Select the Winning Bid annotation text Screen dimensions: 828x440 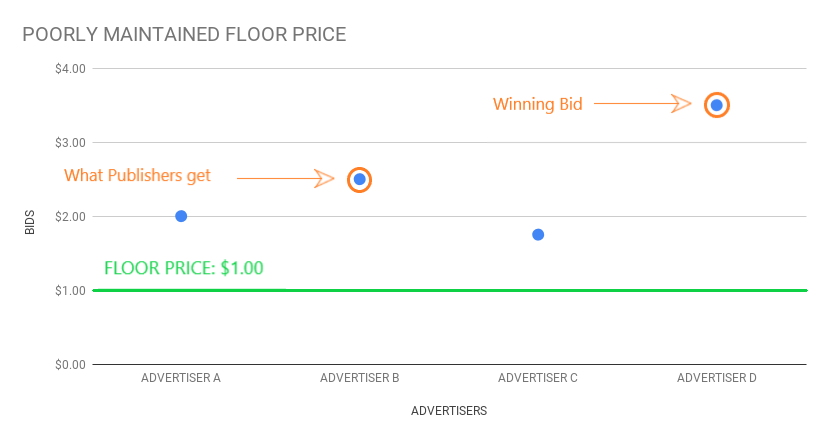pyautogui.click(x=538, y=104)
